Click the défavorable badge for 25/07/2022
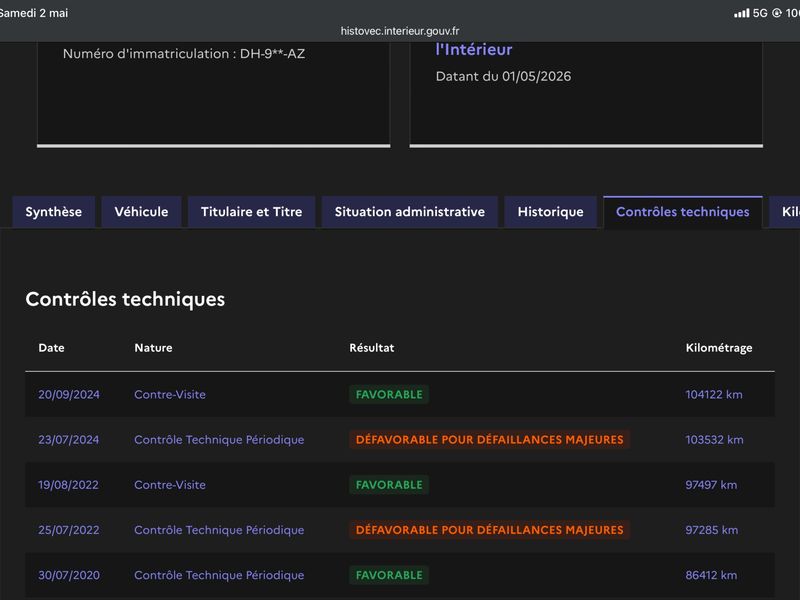The height and width of the screenshot is (600, 800). point(489,530)
